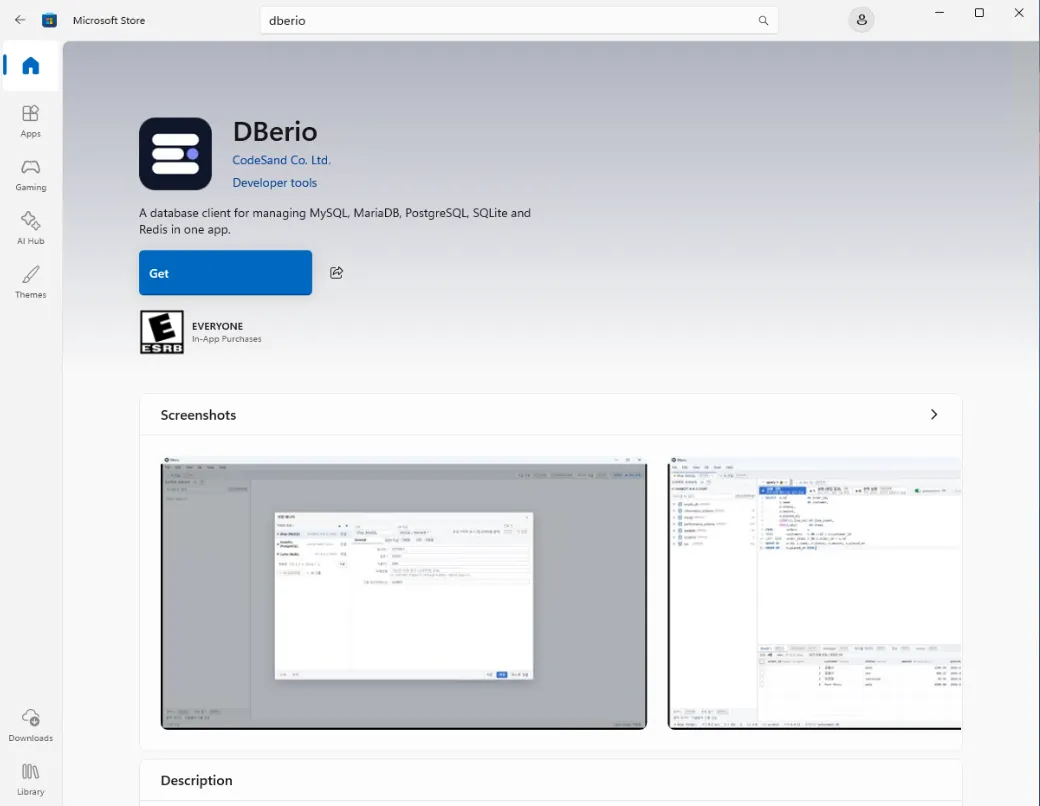
Task: Share the DBerio app listing
Action: [336, 273]
